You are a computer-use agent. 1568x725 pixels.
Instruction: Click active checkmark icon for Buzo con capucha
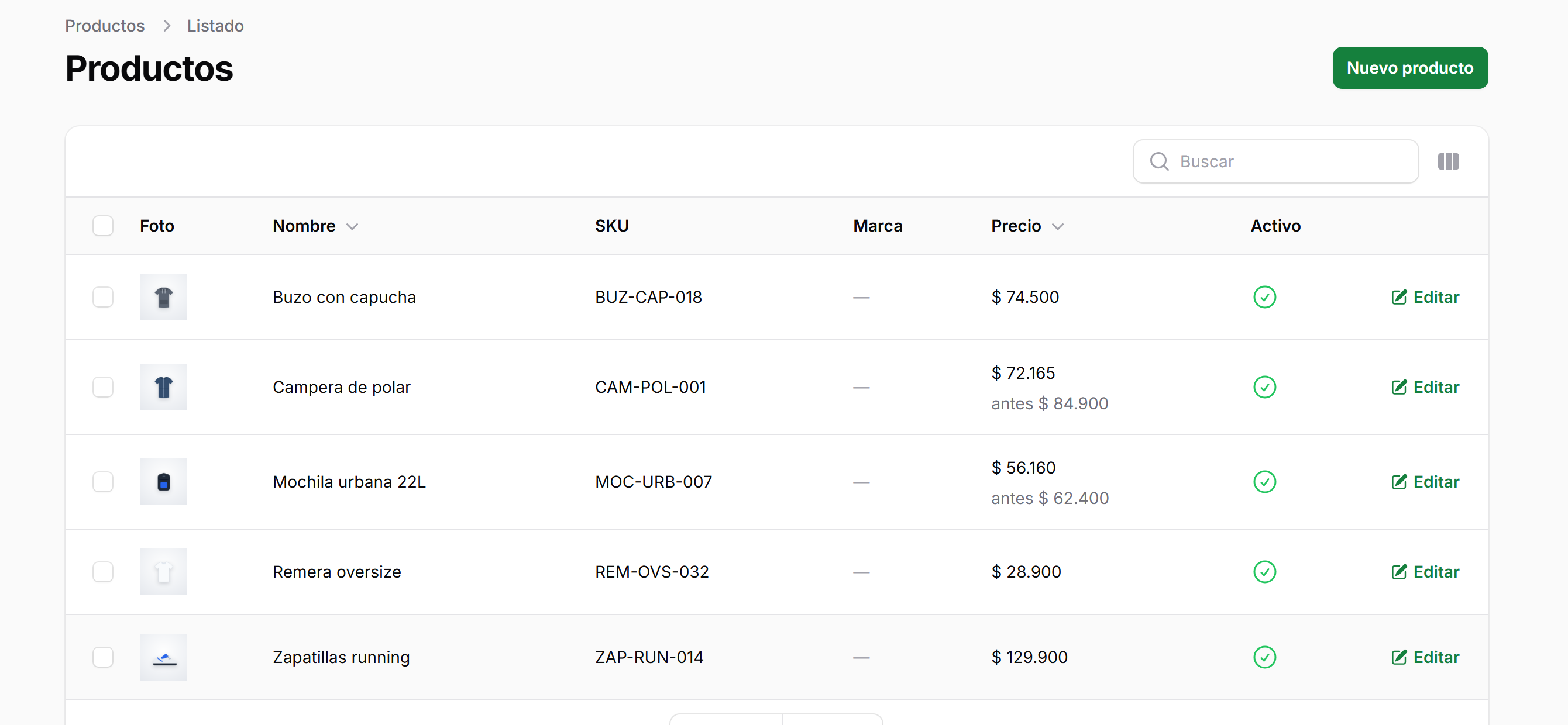[x=1264, y=297]
